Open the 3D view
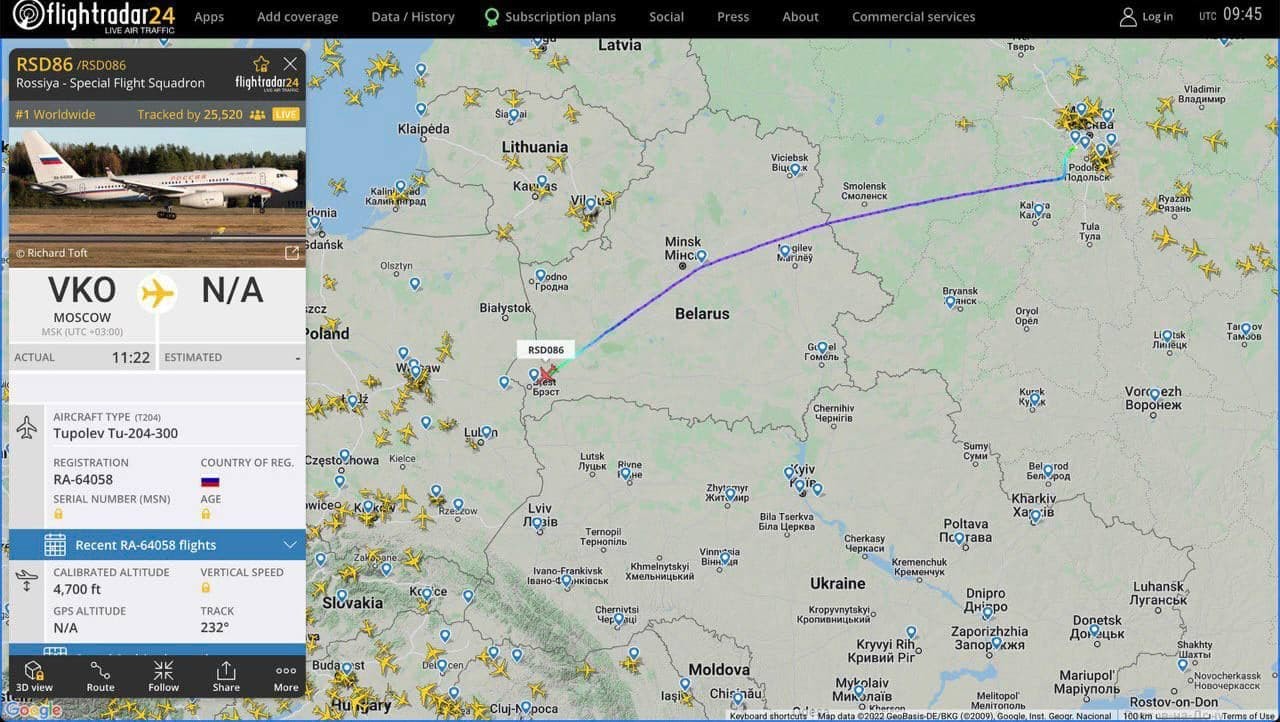The height and width of the screenshot is (722, 1280). pyautogui.click(x=34, y=676)
